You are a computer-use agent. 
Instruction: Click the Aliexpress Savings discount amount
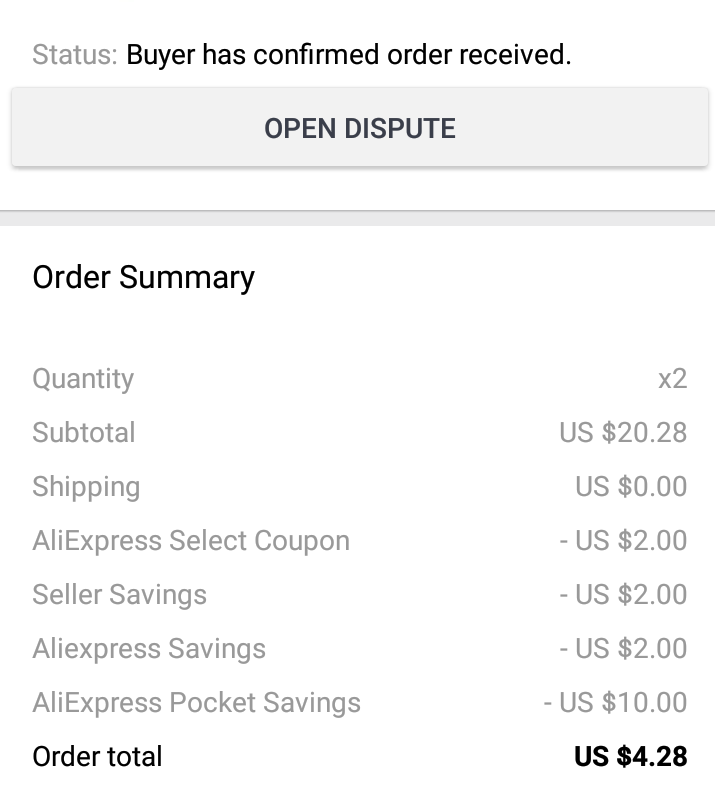(x=623, y=649)
